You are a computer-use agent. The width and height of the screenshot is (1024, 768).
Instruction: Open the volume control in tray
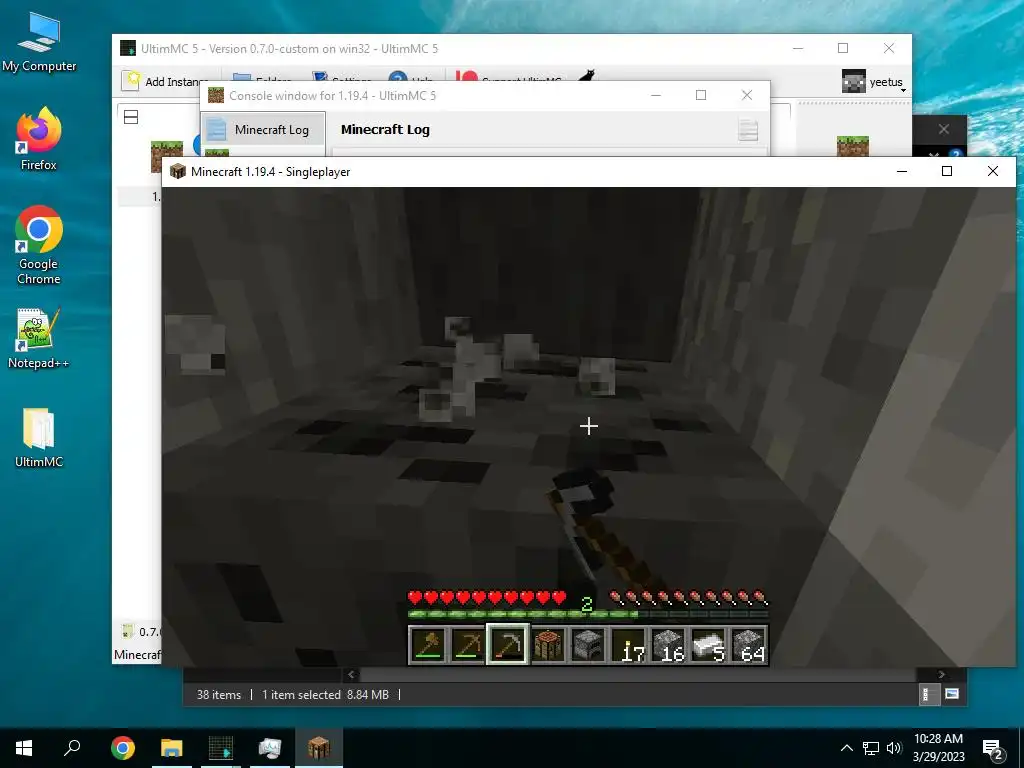point(894,748)
